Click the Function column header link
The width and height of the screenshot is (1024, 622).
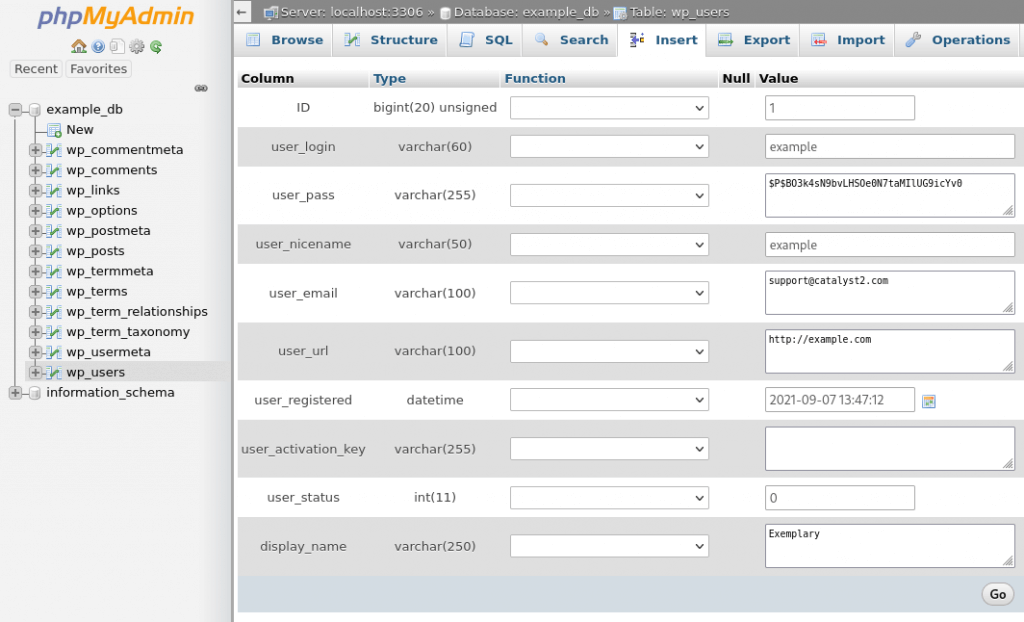click(x=535, y=78)
